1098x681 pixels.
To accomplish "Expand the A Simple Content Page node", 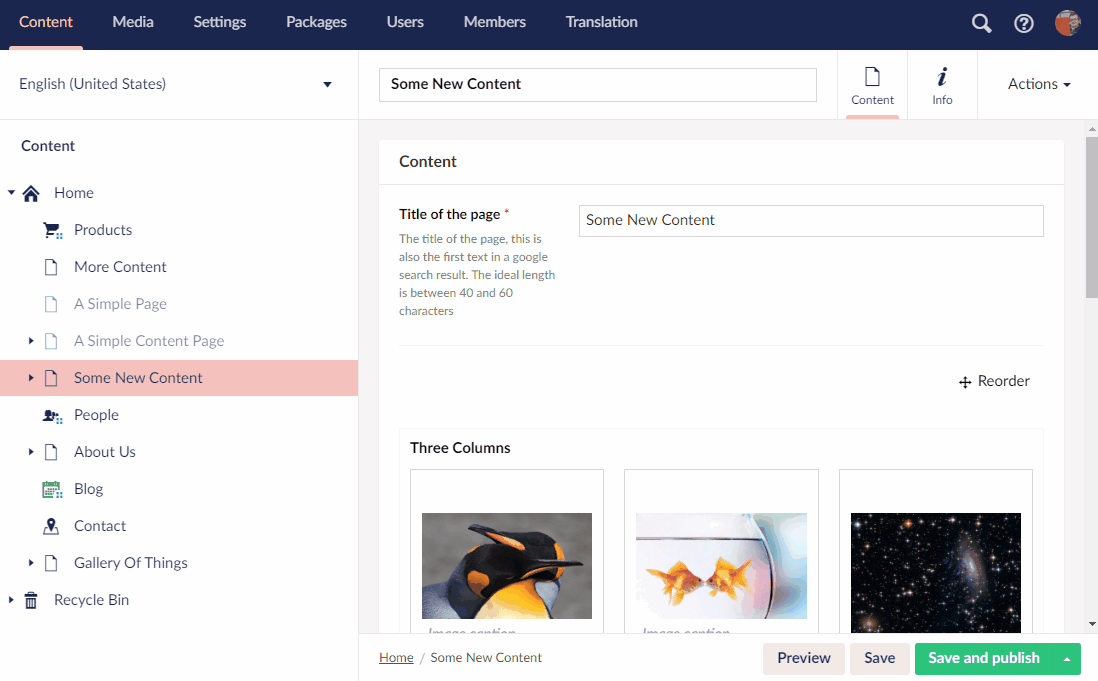I will [31, 341].
